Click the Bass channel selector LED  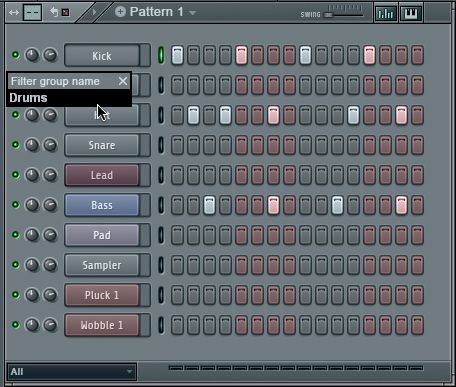pyautogui.click(x=161, y=205)
